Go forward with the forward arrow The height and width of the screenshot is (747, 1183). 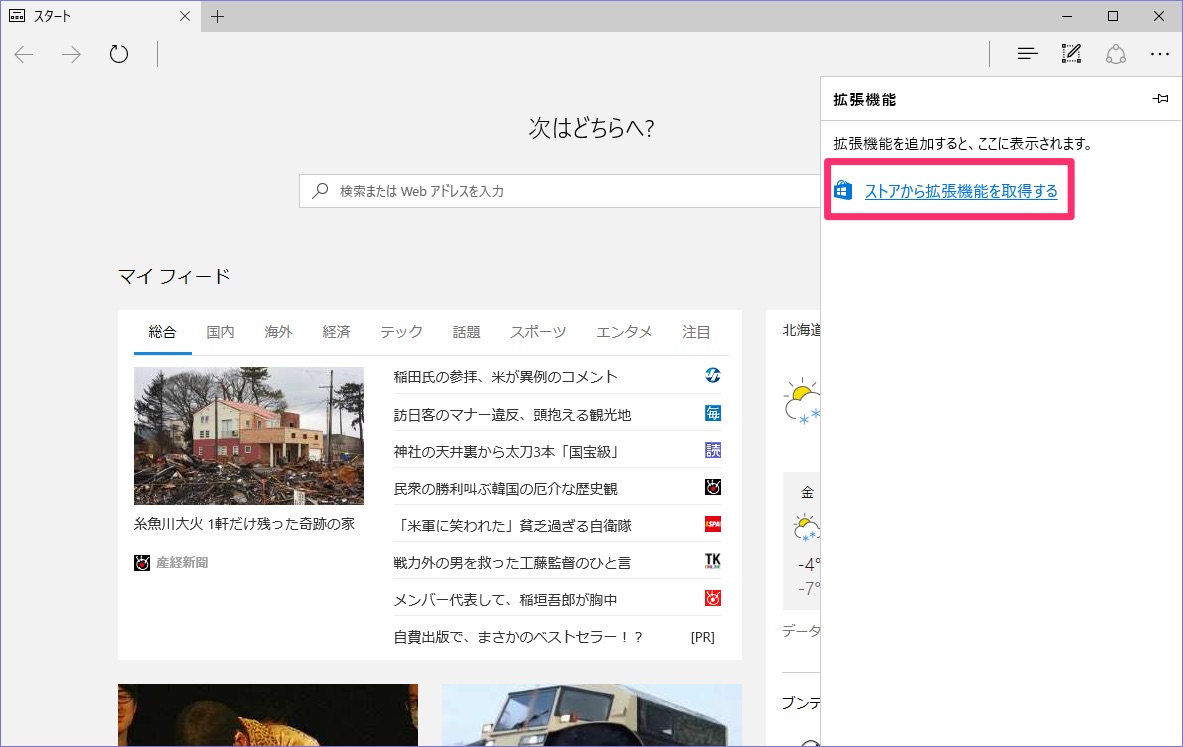click(71, 54)
